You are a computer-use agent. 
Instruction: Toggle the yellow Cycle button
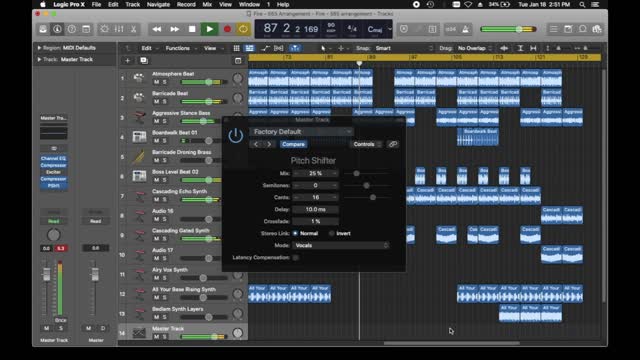(x=243, y=29)
